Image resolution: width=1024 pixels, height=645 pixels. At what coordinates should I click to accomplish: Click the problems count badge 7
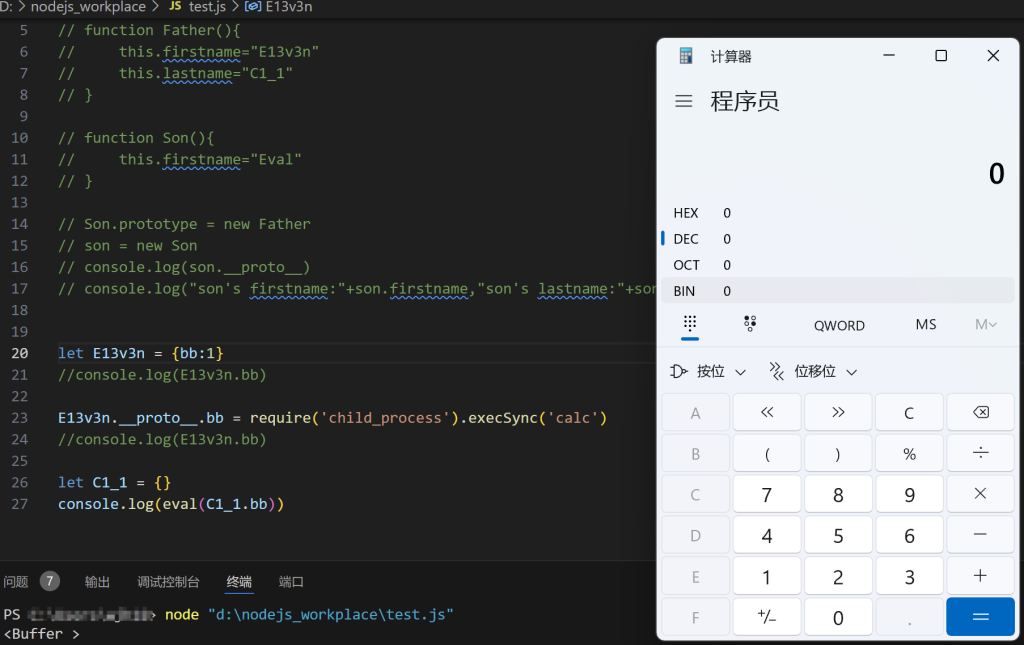pos(50,580)
